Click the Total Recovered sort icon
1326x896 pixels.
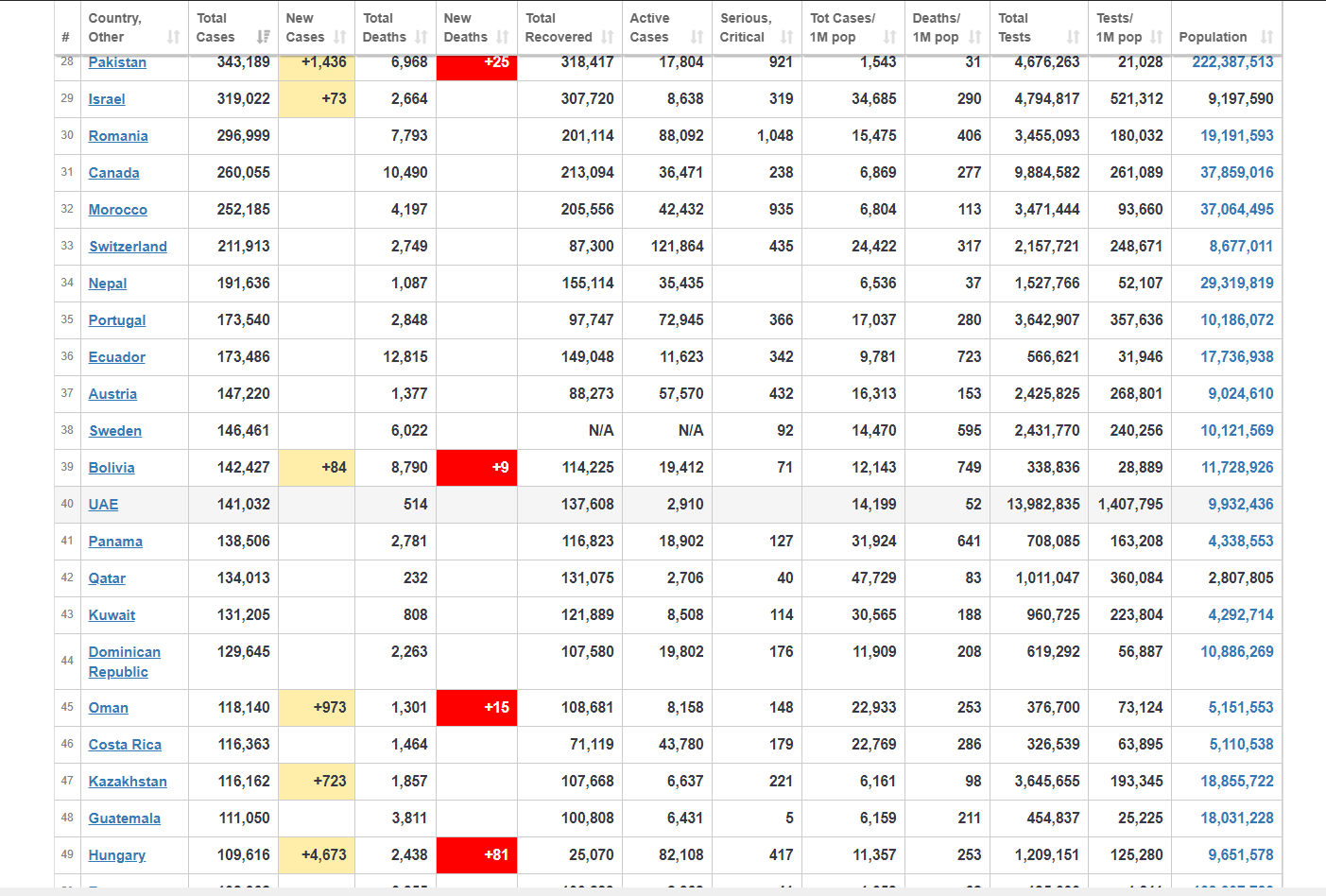click(x=607, y=37)
